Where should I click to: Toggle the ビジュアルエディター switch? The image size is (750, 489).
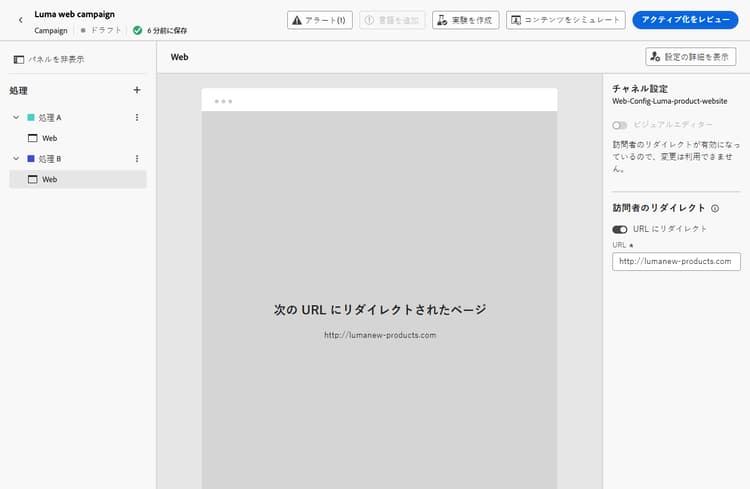coord(619,125)
